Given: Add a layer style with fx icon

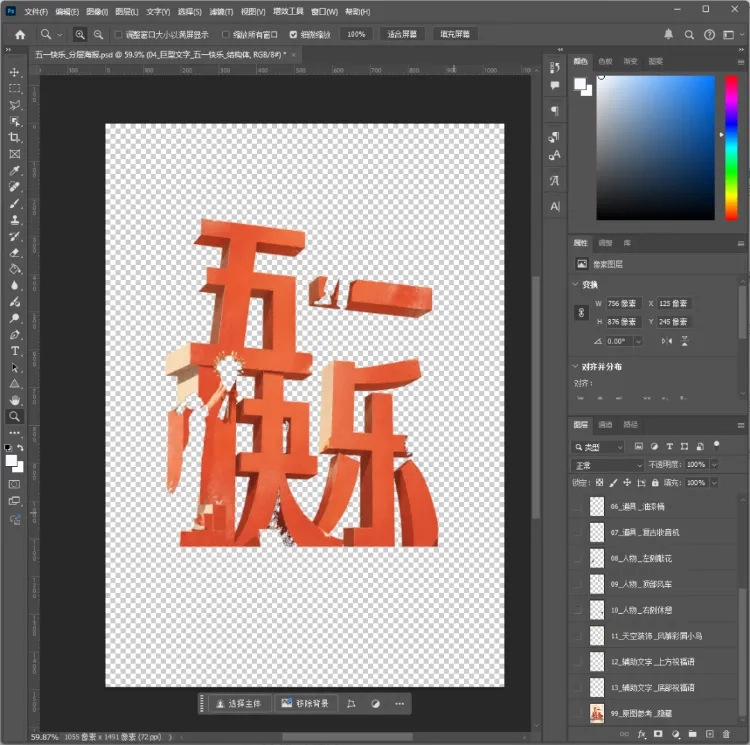Looking at the screenshot, I should 641,734.
